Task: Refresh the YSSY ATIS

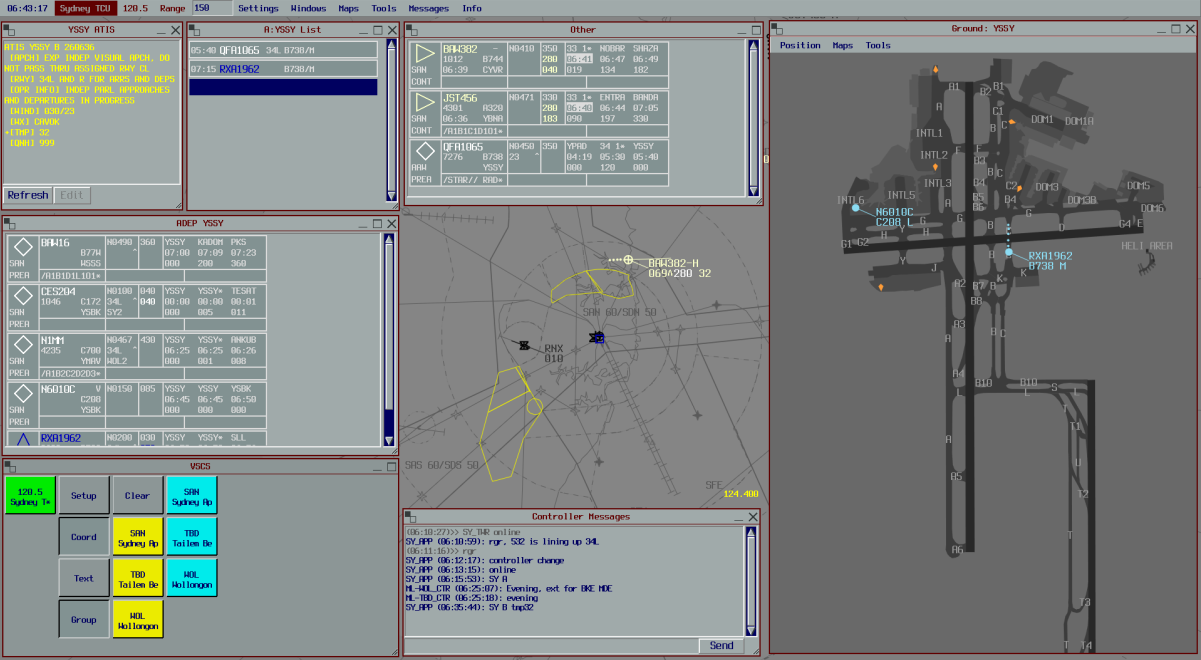Action: pyautogui.click(x=27, y=195)
